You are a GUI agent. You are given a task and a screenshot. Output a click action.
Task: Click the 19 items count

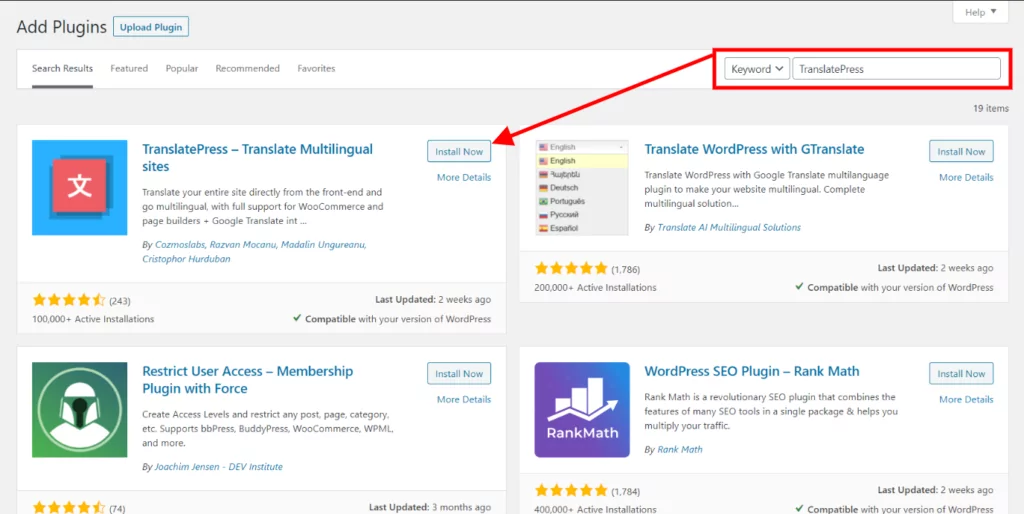tap(991, 108)
